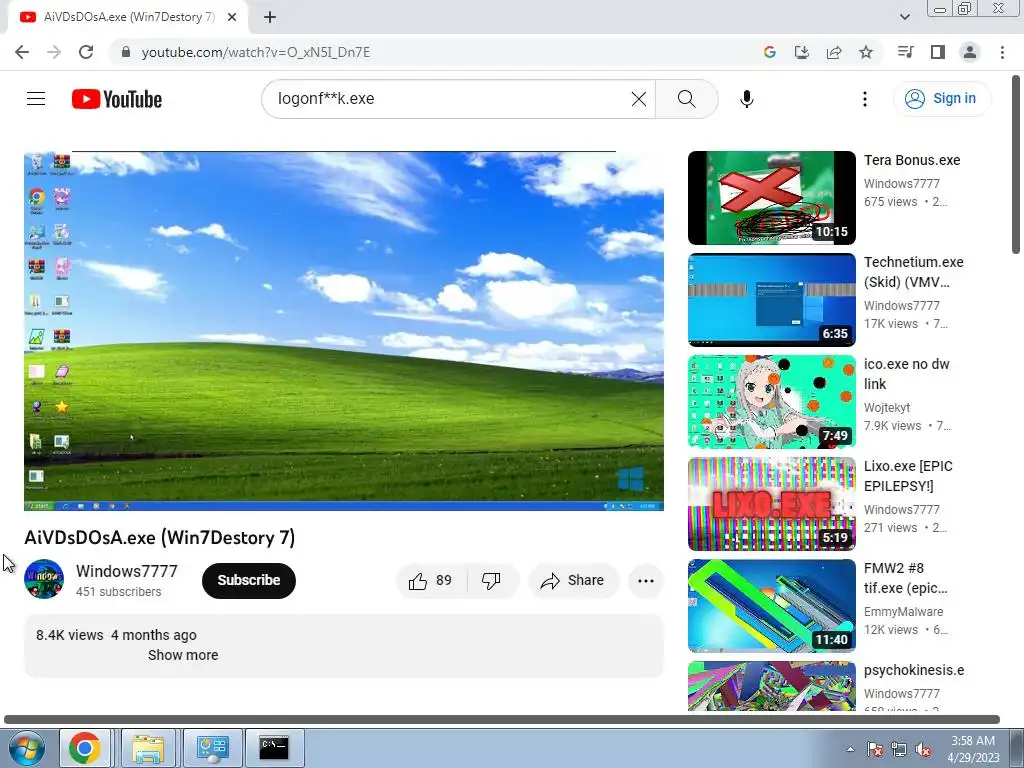The image size is (1024, 768).
Task: Click the main video player
Action: pyautogui.click(x=344, y=330)
